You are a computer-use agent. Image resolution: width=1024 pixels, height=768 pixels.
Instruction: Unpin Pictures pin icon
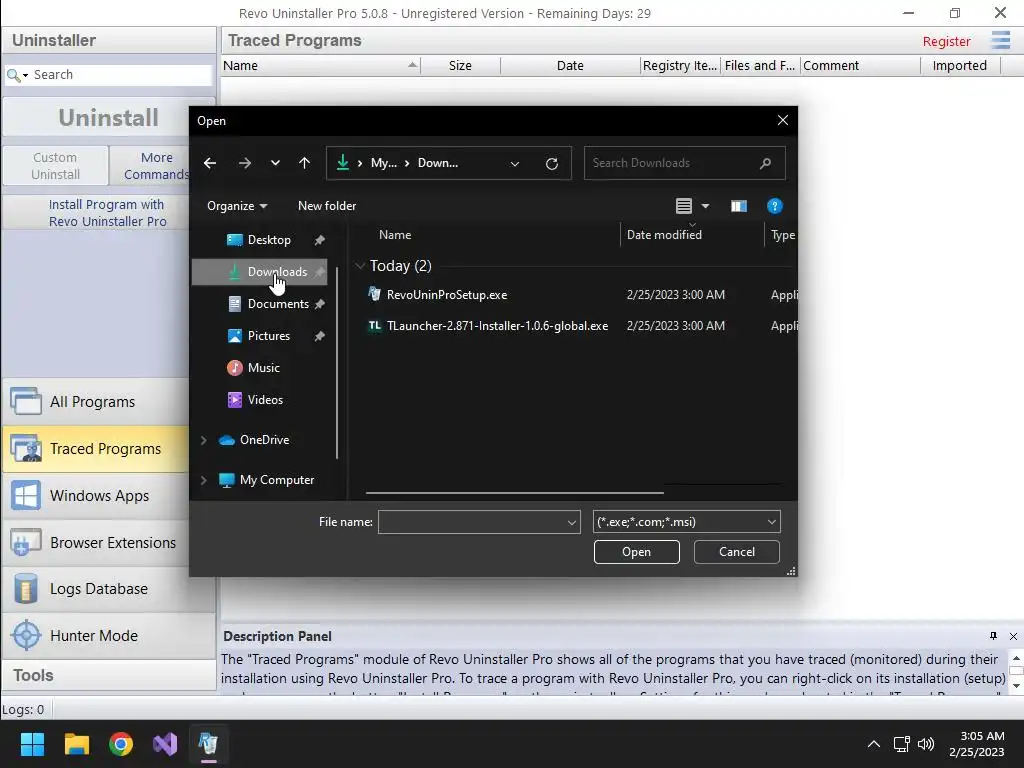(319, 336)
